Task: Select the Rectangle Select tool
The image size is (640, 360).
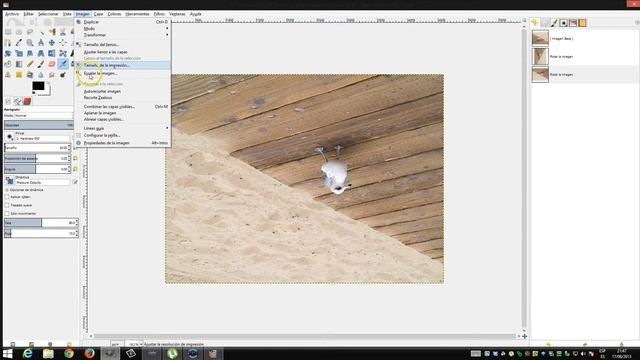Action: [x=8, y=32]
